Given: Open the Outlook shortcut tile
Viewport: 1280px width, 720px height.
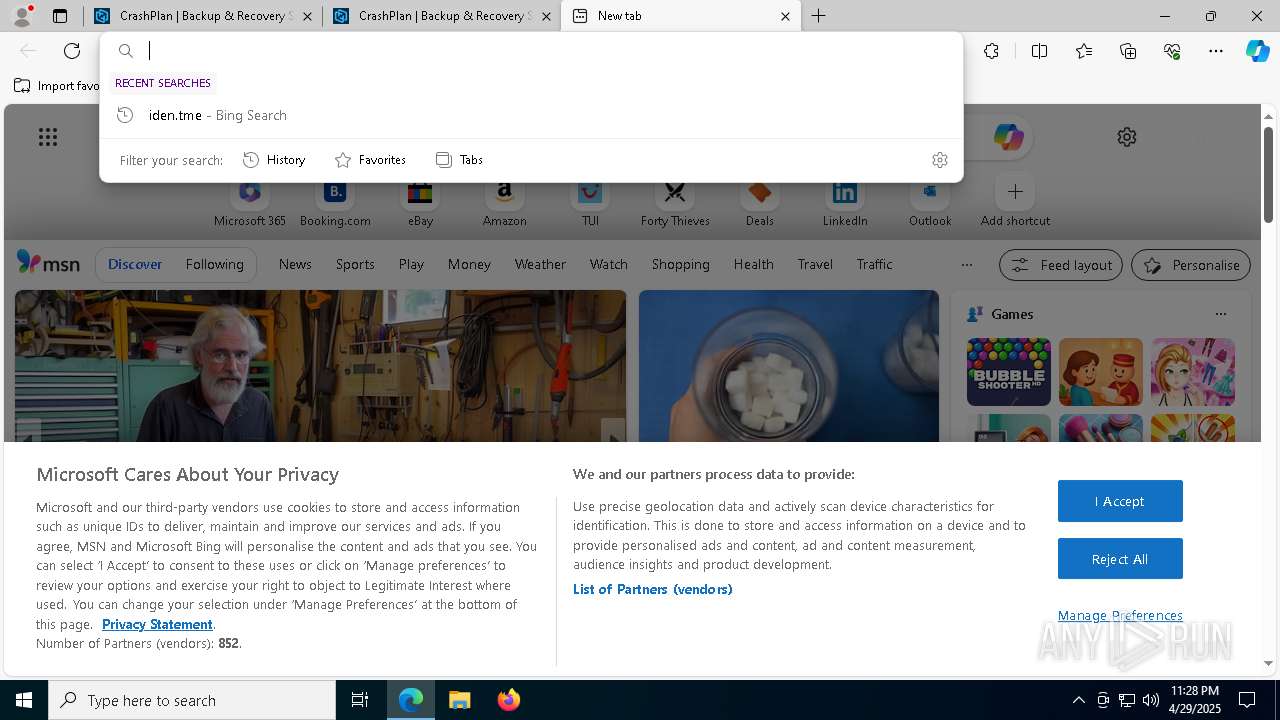Looking at the screenshot, I should [930, 203].
